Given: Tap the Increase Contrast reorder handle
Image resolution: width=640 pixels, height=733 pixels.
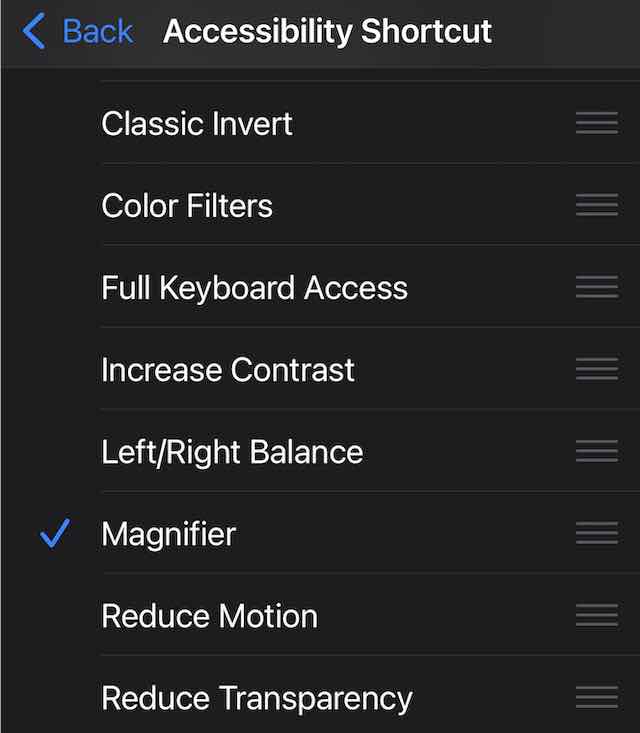Looking at the screenshot, I should click(x=596, y=369).
